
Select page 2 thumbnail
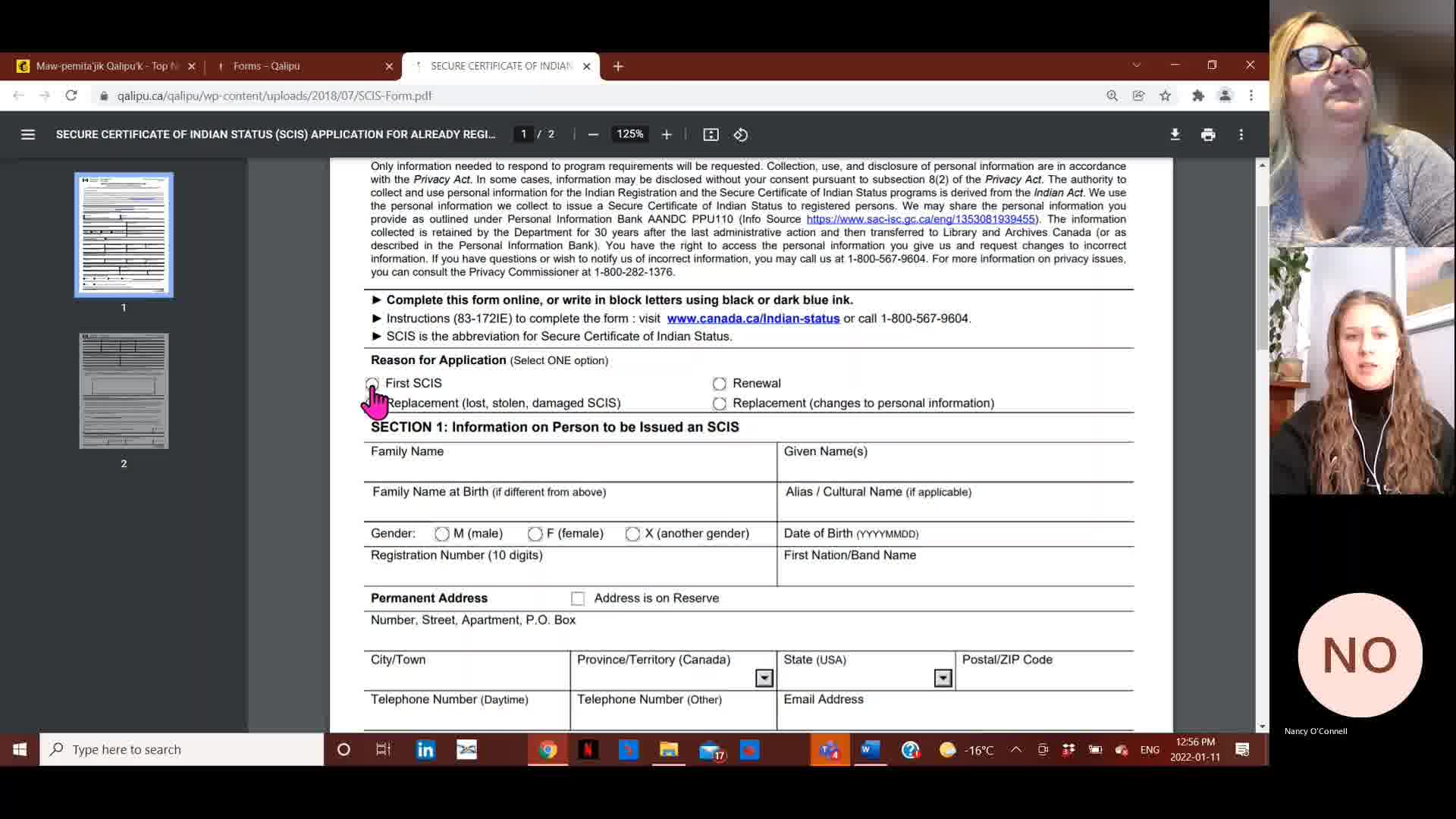124,391
